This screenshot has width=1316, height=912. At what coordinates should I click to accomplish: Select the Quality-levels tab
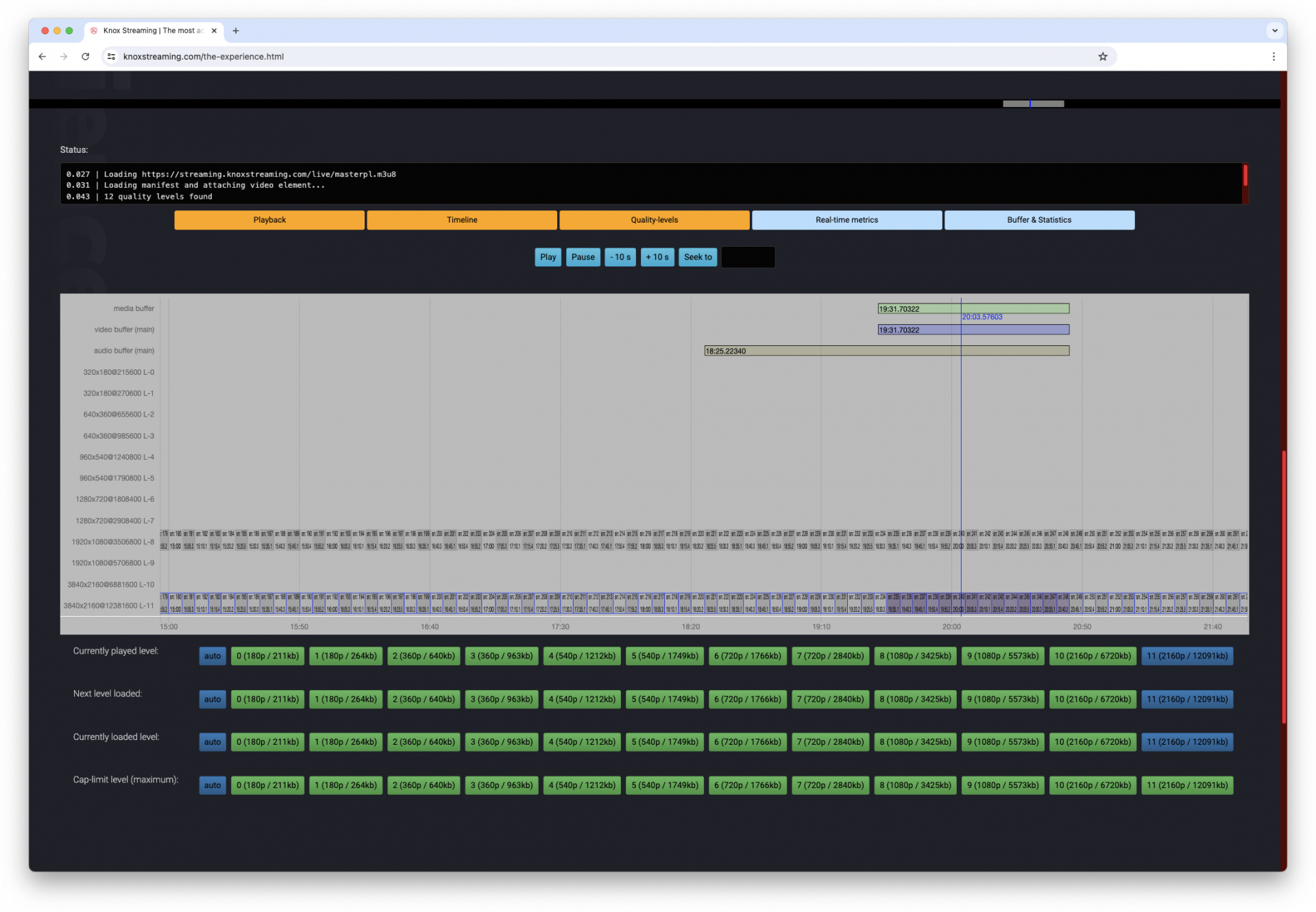[655, 220]
